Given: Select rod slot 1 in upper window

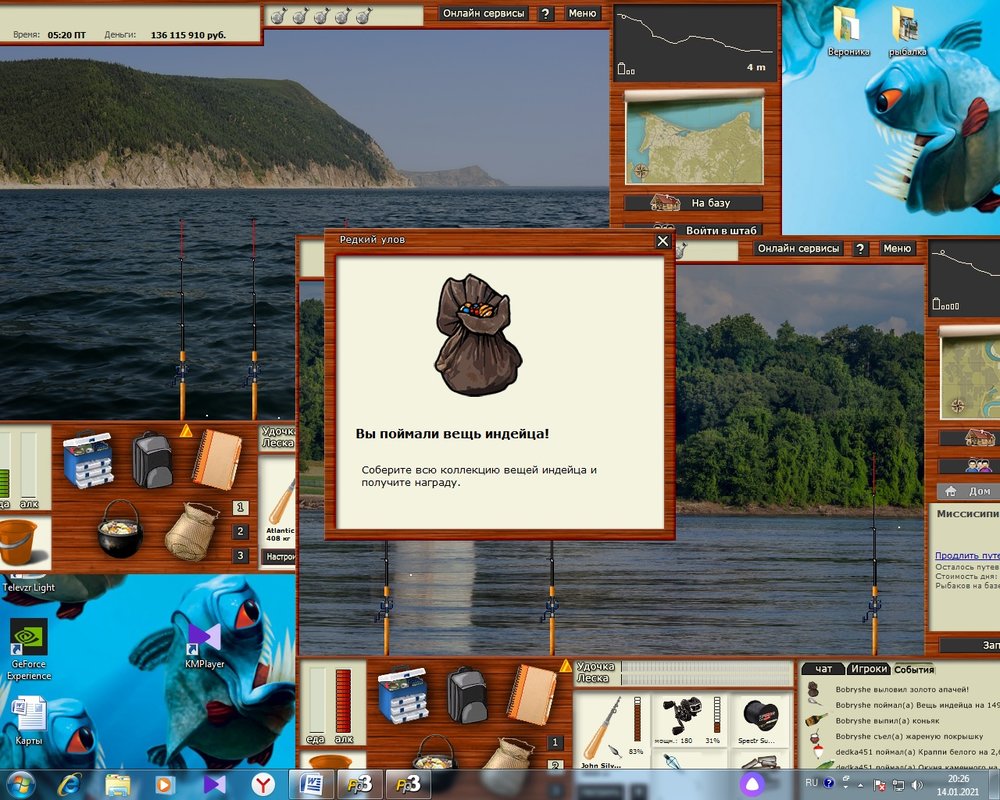Looking at the screenshot, I should tap(240, 507).
